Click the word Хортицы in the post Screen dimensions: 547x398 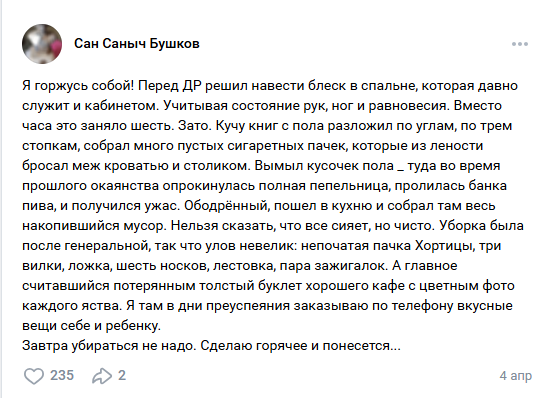pyautogui.click(x=443, y=246)
